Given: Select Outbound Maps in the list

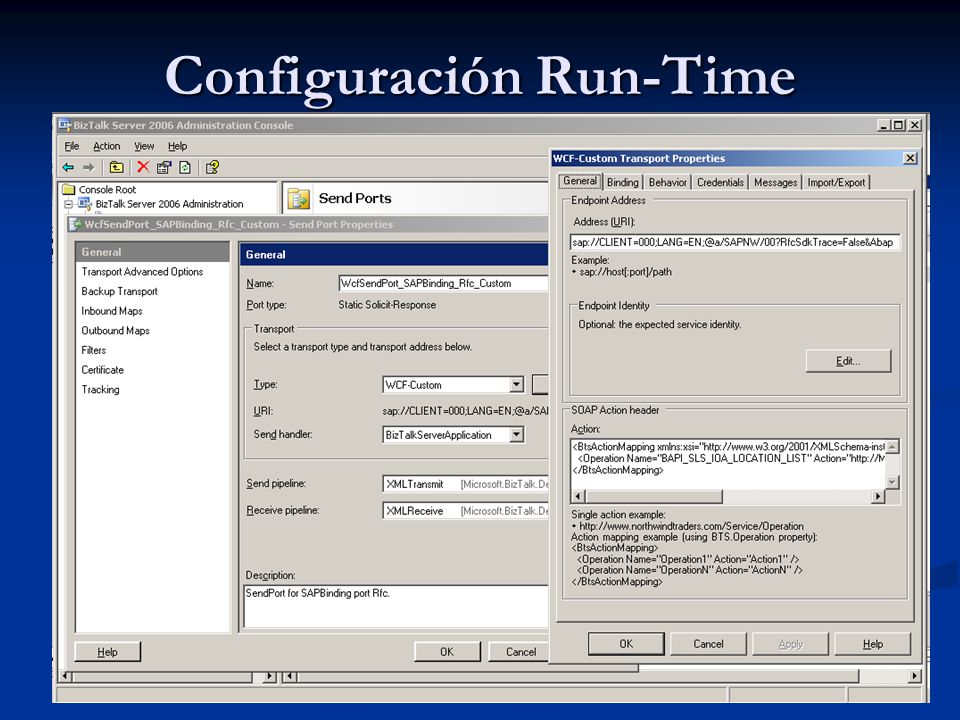Looking at the screenshot, I should coord(115,331).
